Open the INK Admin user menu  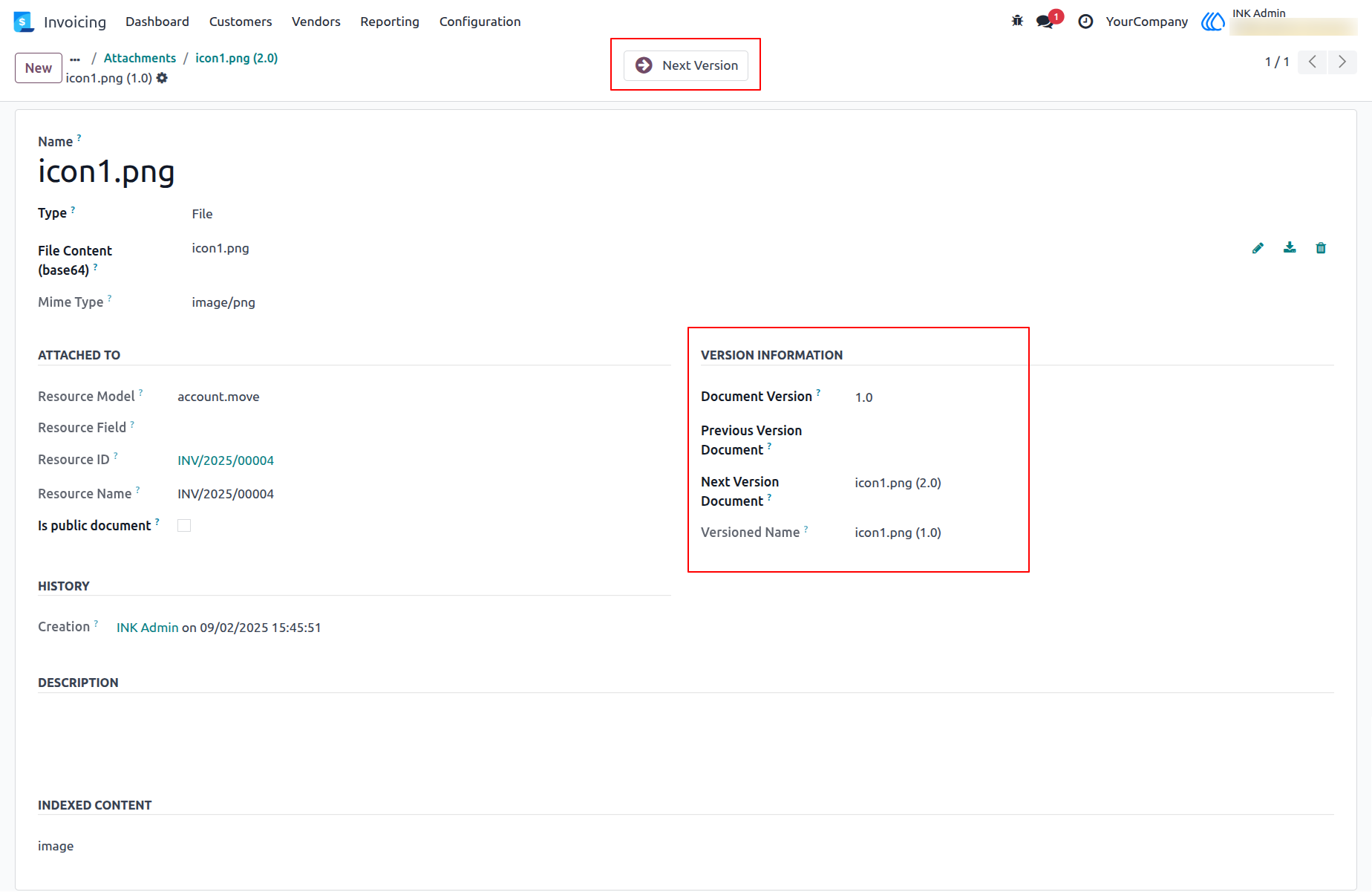click(x=1278, y=22)
